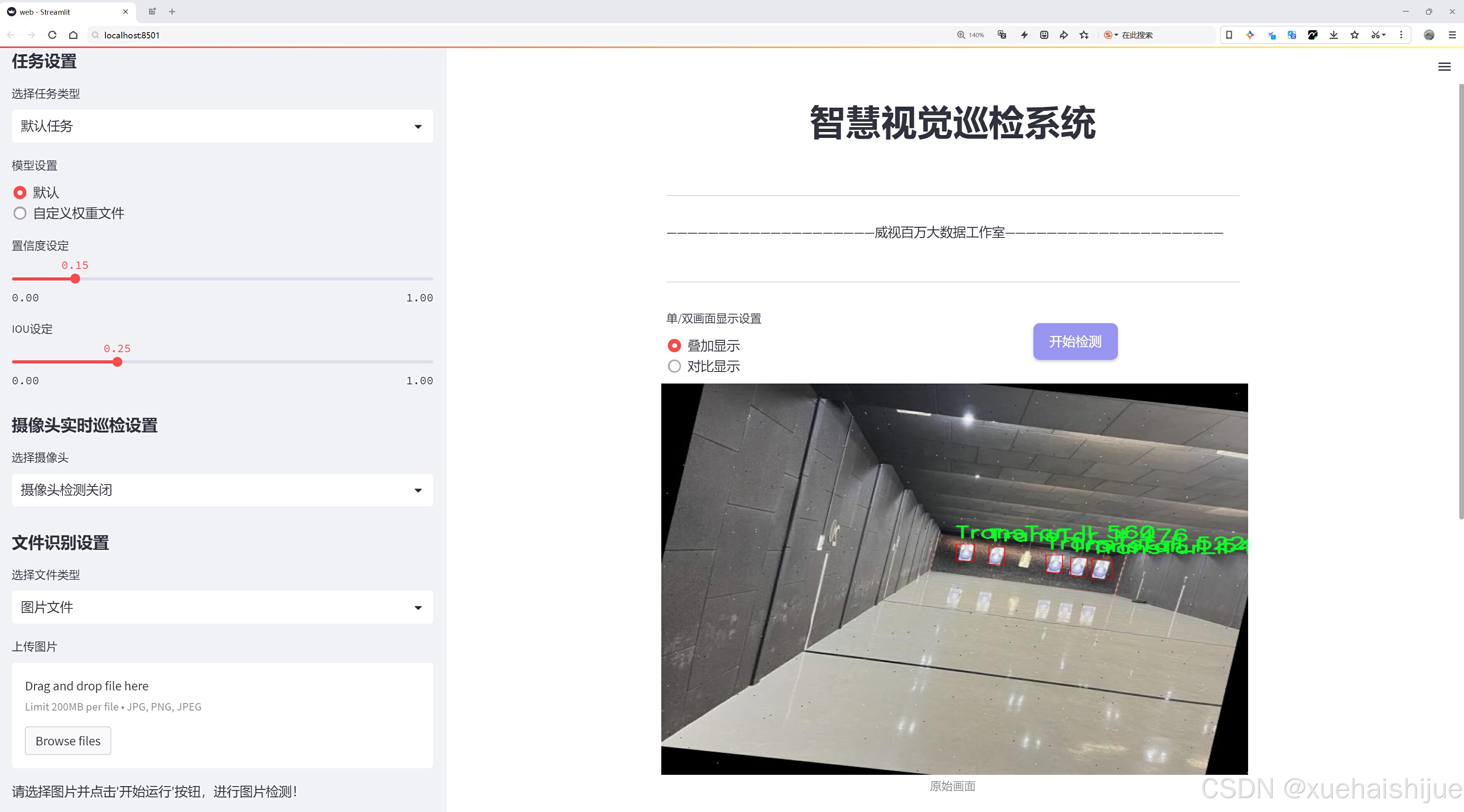This screenshot has width=1464, height=812.
Task: Open the browser main hamburger menu
Action: (x=1452, y=34)
